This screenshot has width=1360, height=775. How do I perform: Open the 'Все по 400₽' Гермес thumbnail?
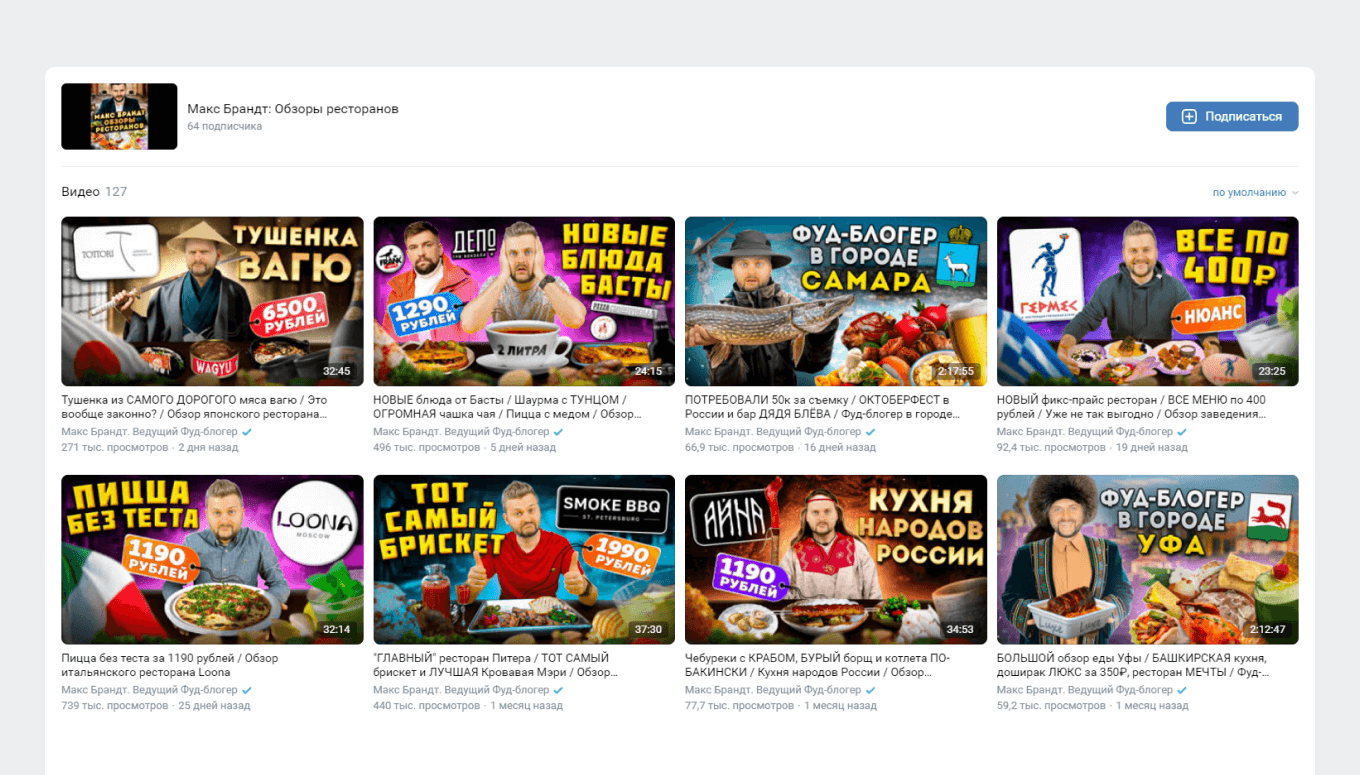pos(1147,301)
